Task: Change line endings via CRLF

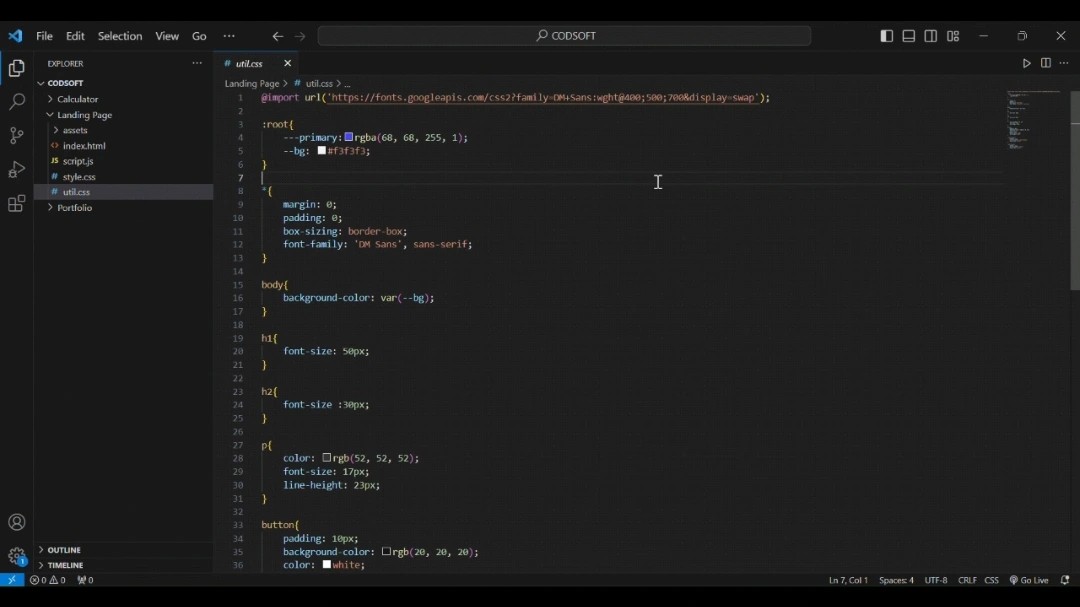Action: click(967, 580)
